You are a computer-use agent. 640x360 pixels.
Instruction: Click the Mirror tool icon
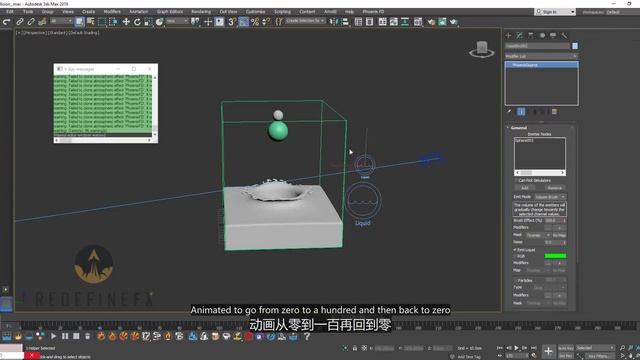[x=334, y=22]
